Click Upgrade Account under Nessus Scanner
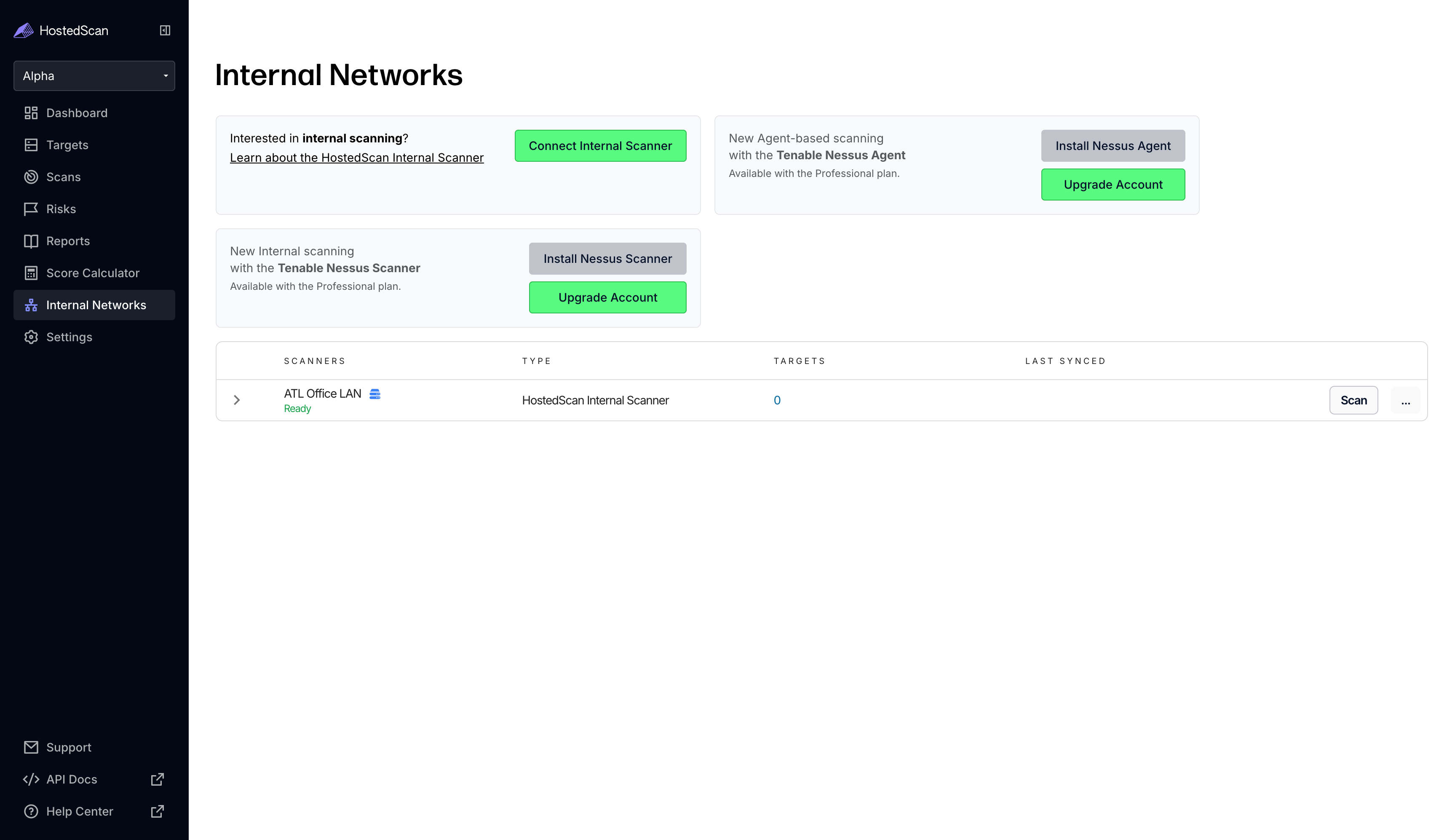The width and height of the screenshot is (1455, 840). click(607, 298)
